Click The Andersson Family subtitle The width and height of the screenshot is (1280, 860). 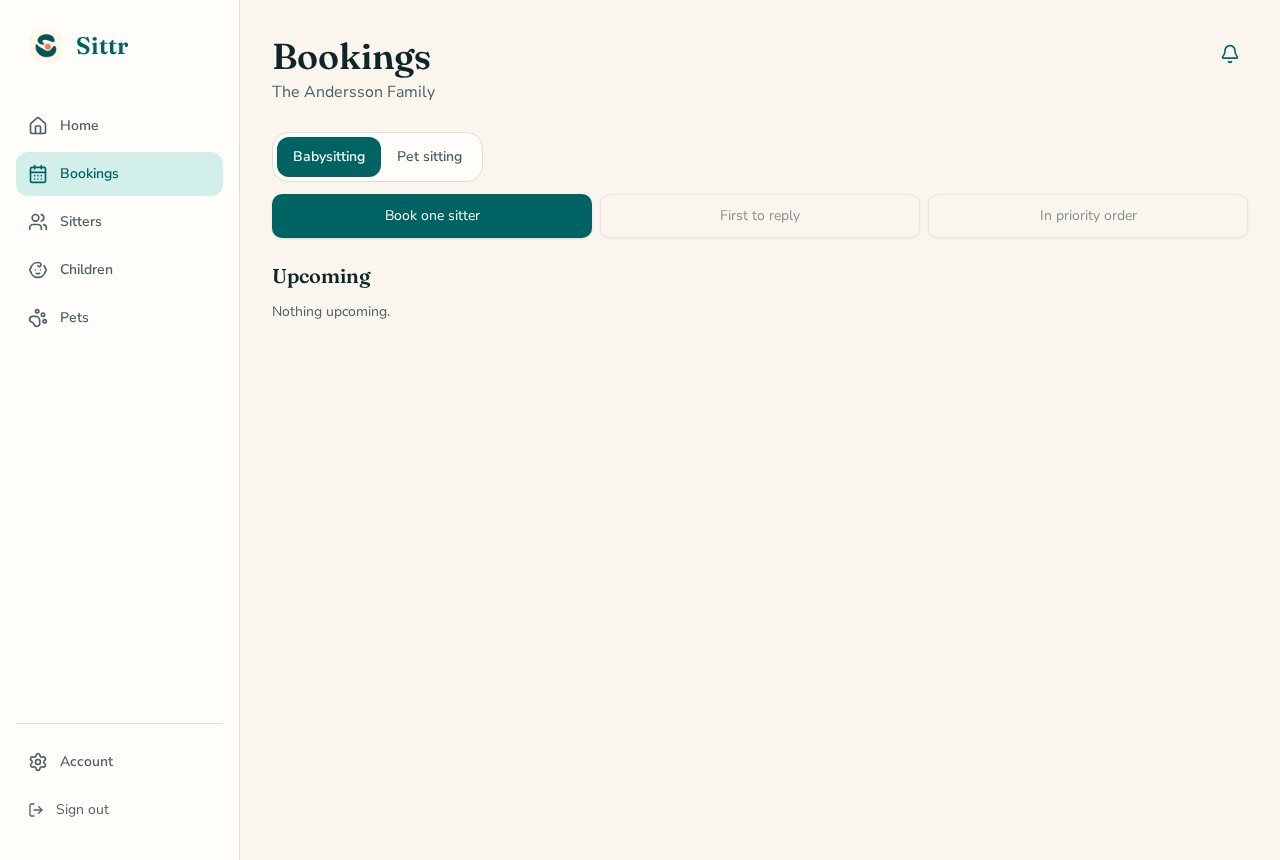(353, 92)
